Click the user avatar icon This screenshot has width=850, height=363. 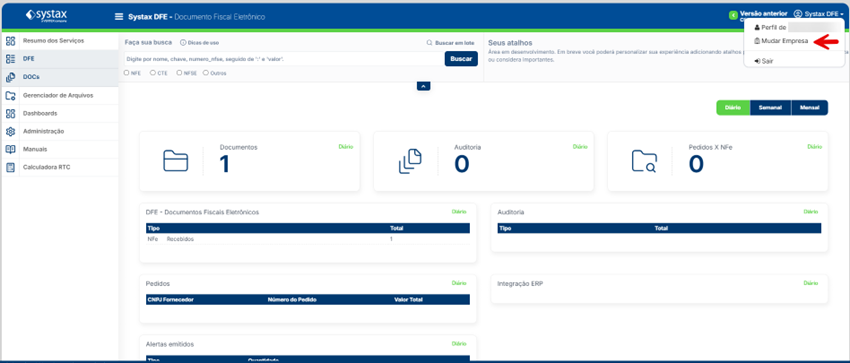click(798, 14)
